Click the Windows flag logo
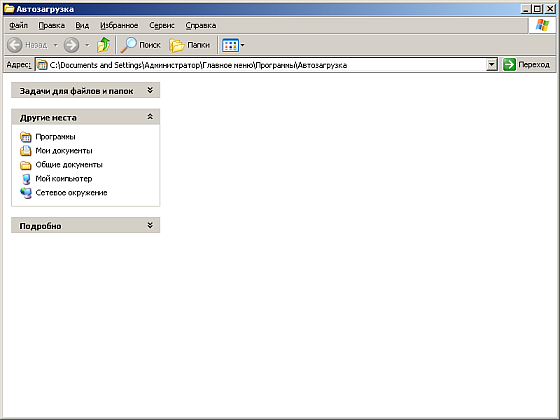 (x=542, y=25)
